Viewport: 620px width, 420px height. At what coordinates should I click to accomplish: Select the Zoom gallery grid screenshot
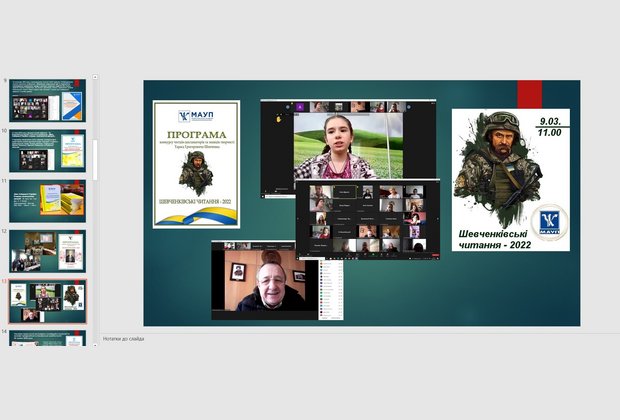click(x=368, y=218)
